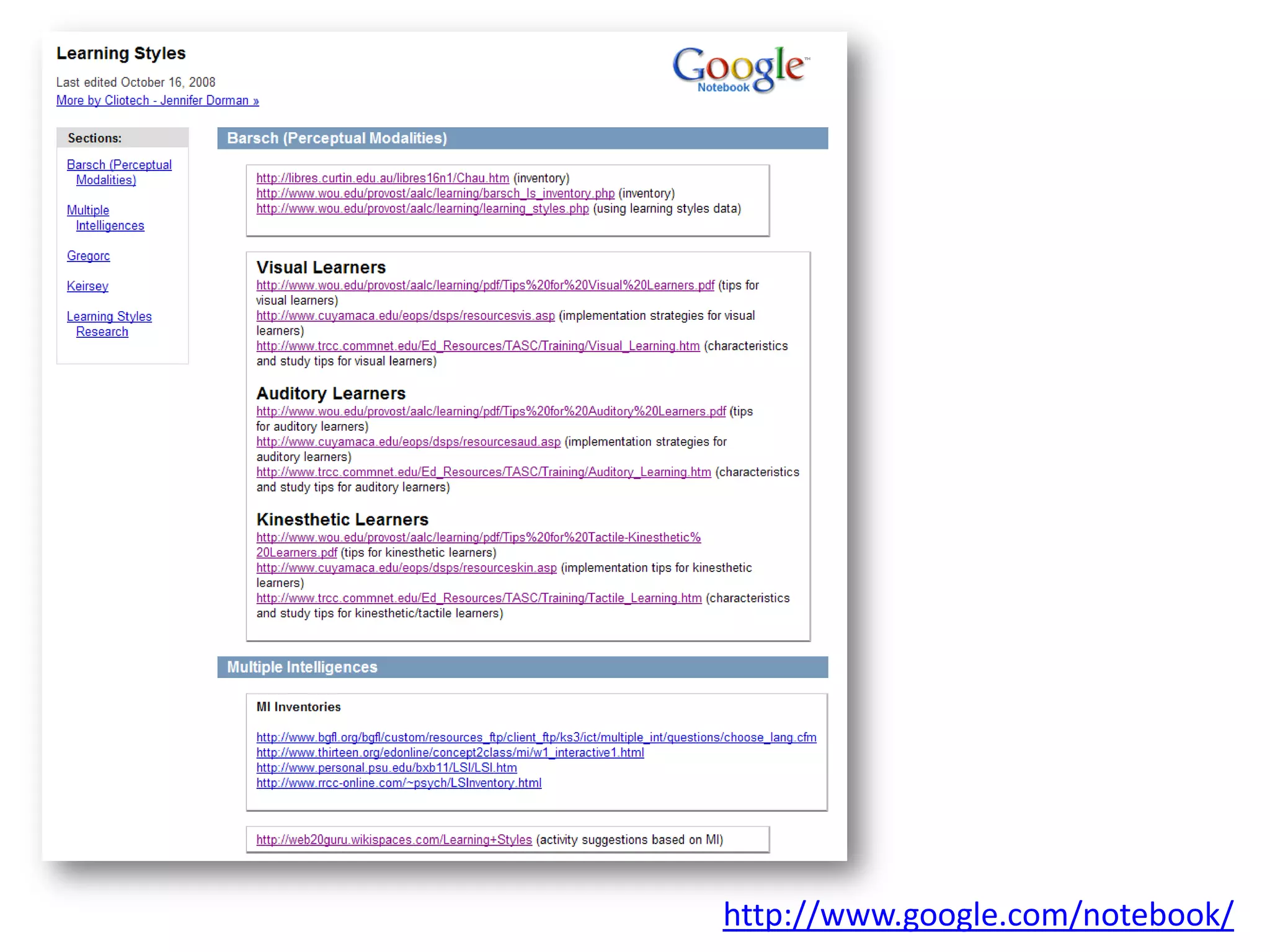Viewport: 1270px width, 952px height.
Task: Open Tips for Auditory Learners PDF link
Action: (x=491, y=412)
